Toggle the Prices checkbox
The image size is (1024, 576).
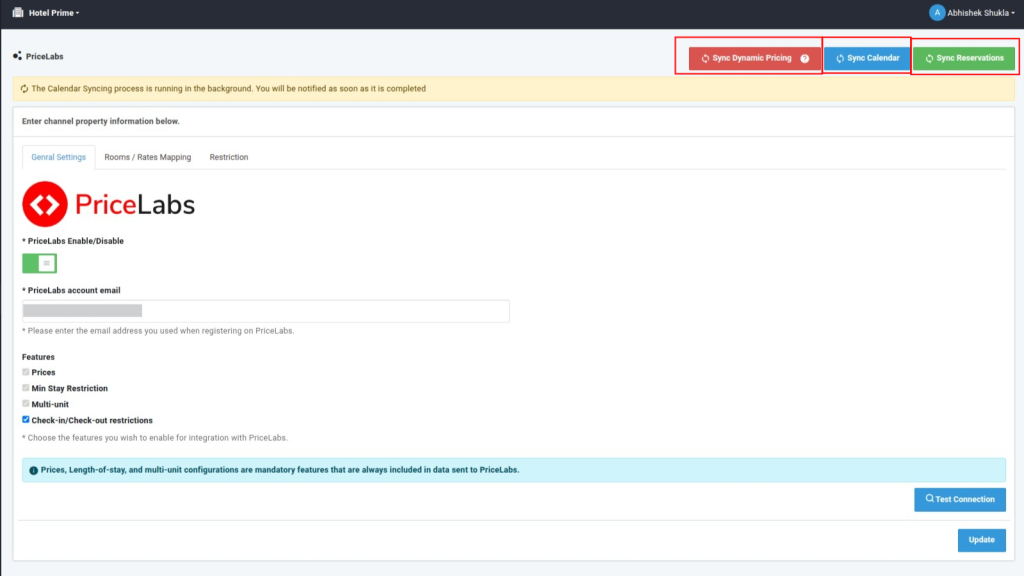point(26,372)
